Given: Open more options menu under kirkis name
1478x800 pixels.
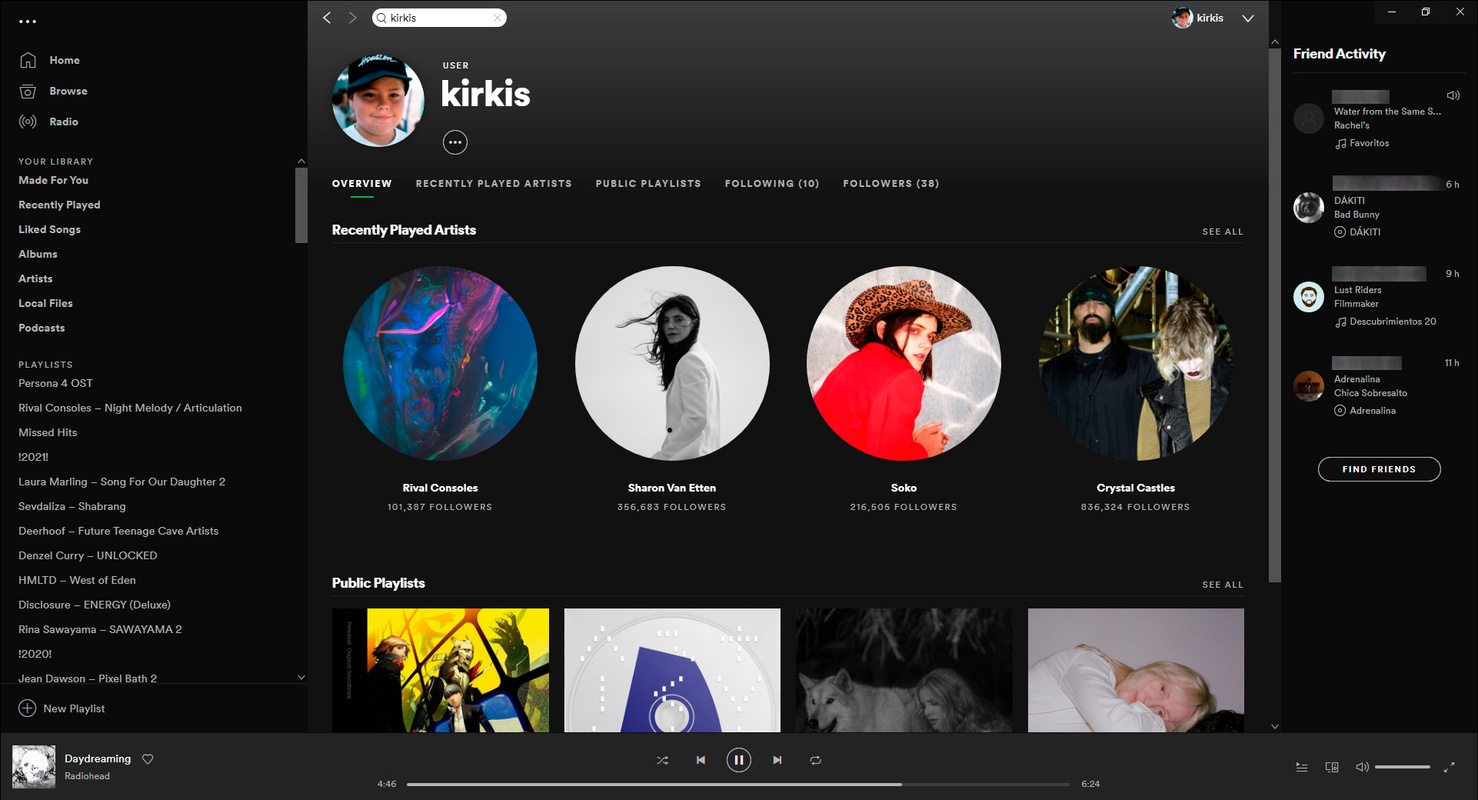Looking at the screenshot, I should point(455,143).
